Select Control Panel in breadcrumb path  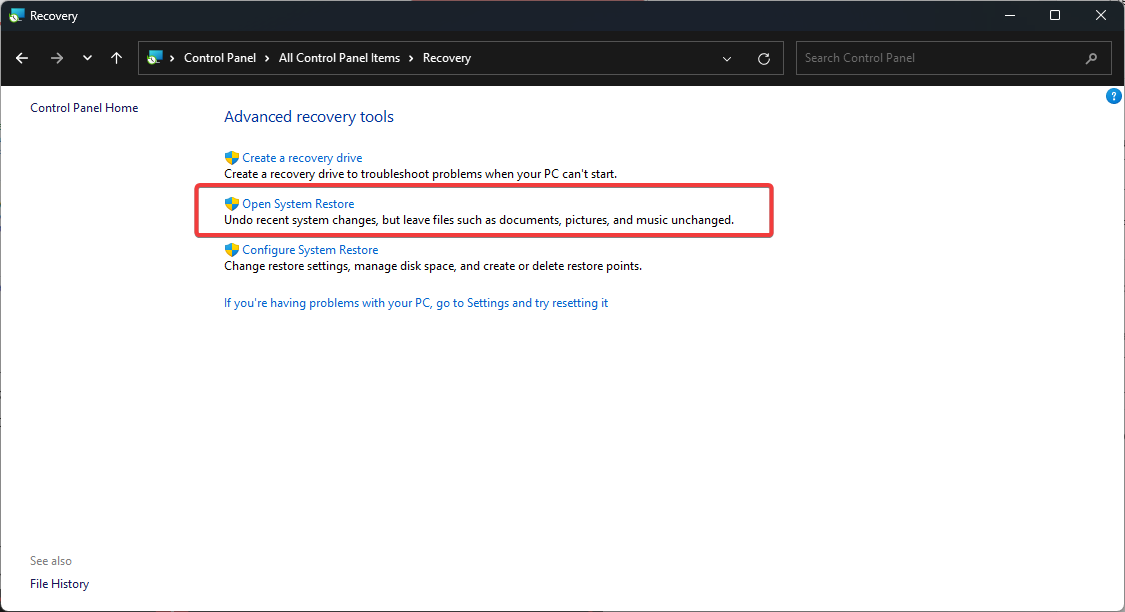(x=220, y=58)
